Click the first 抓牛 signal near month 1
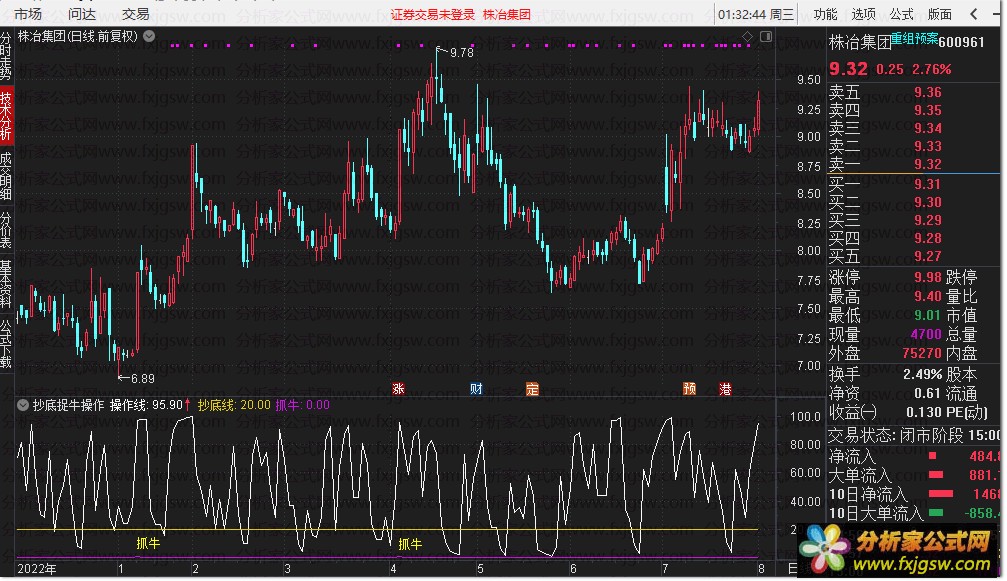The image size is (1007, 581). (x=148, y=543)
